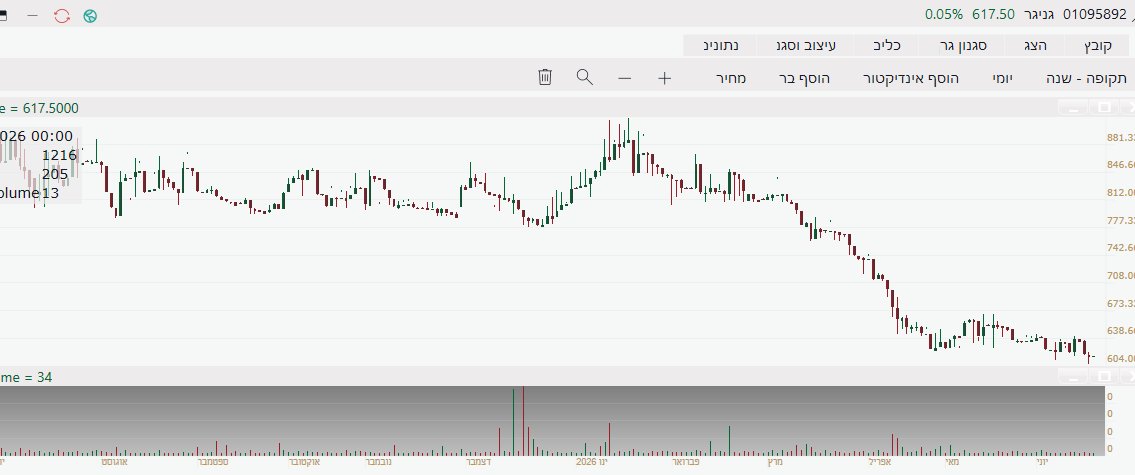
Task: Click the 881.33 price axis label
Action: tap(1121, 138)
